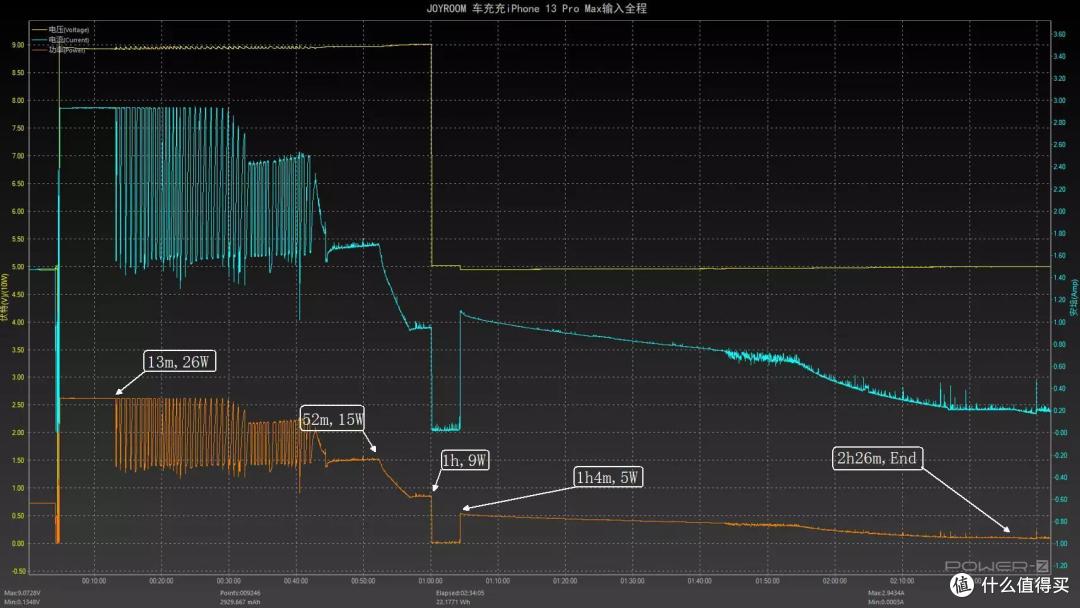Click the 01:00:00 time axis label
Viewport: 1080px width, 608px height.
[x=430, y=581]
